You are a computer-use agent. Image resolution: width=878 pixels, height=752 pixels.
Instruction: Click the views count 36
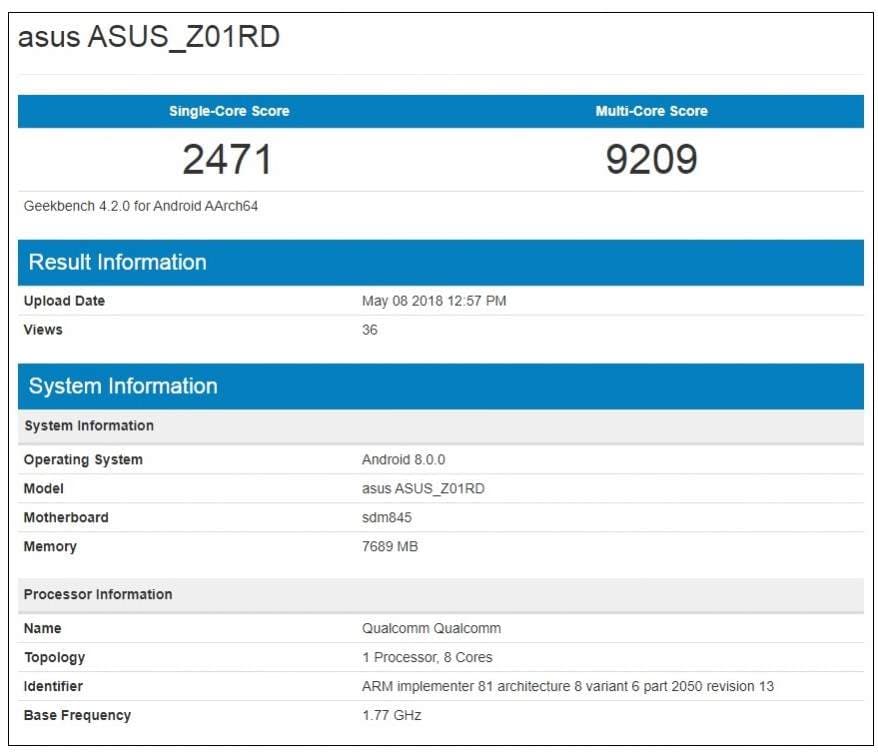(370, 330)
